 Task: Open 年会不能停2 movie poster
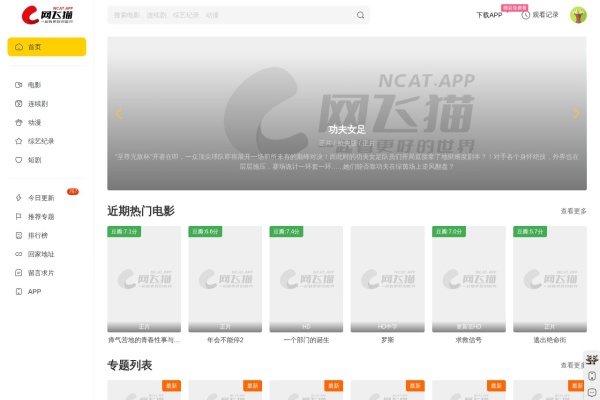point(225,279)
